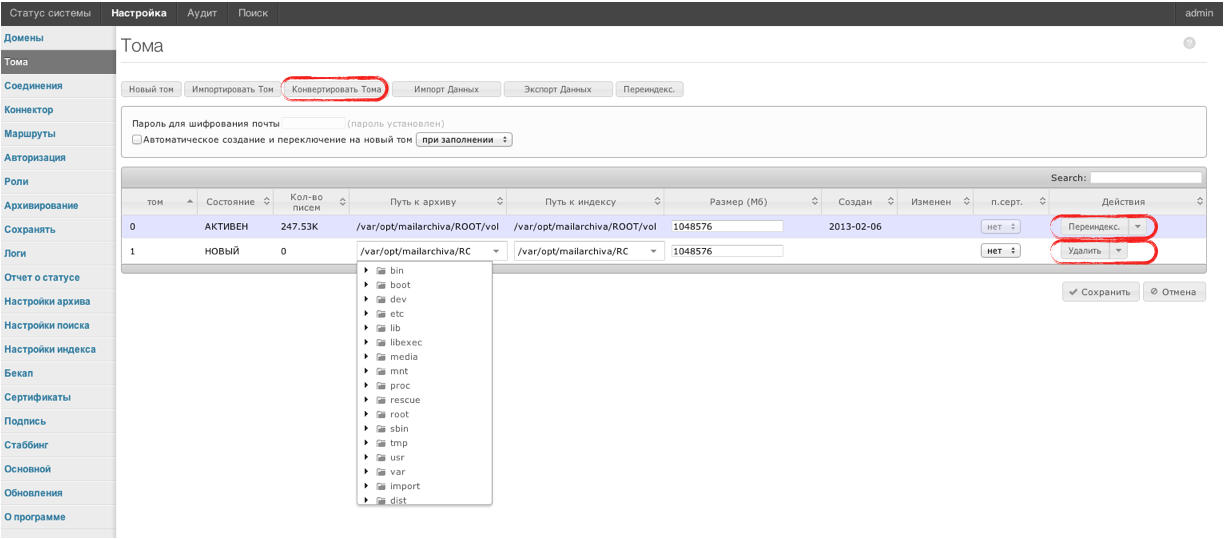Click the mnt folder icon
Screen dimensions: 1226x539
point(381,371)
